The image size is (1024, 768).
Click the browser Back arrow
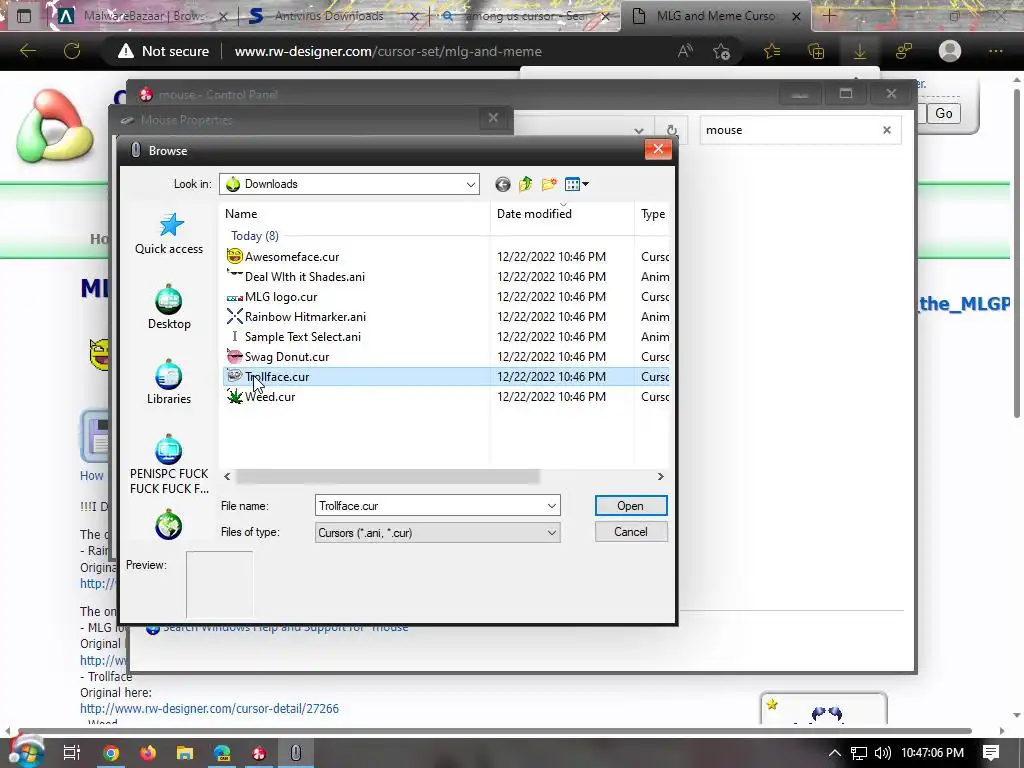pos(28,51)
